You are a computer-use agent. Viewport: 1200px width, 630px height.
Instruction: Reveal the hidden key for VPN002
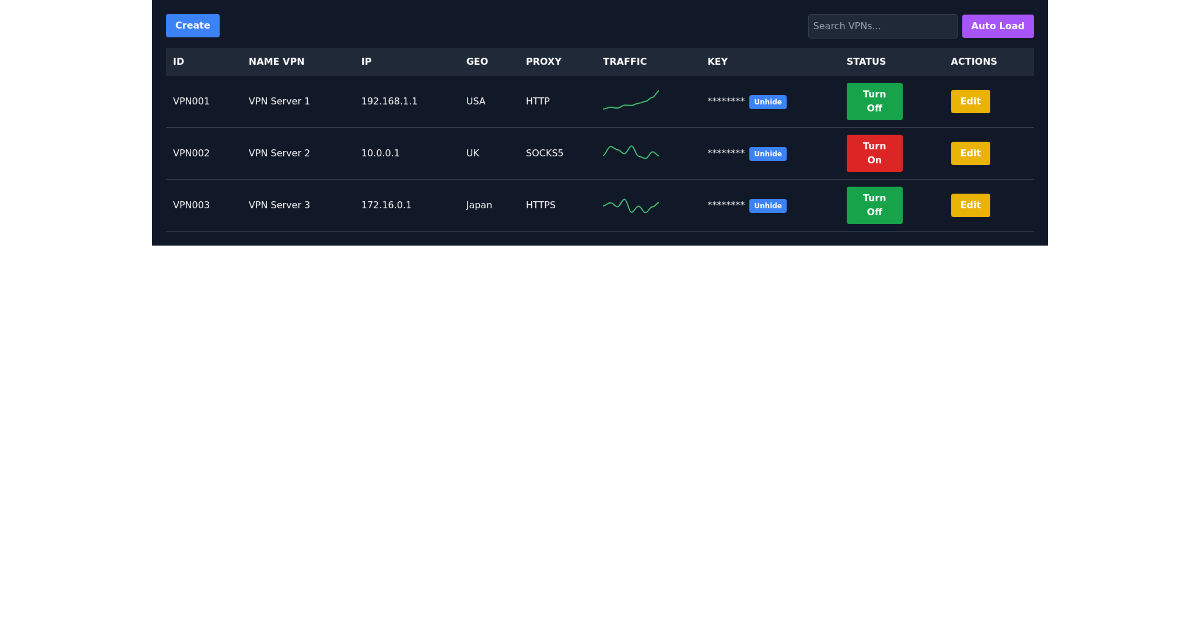point(767,154)
